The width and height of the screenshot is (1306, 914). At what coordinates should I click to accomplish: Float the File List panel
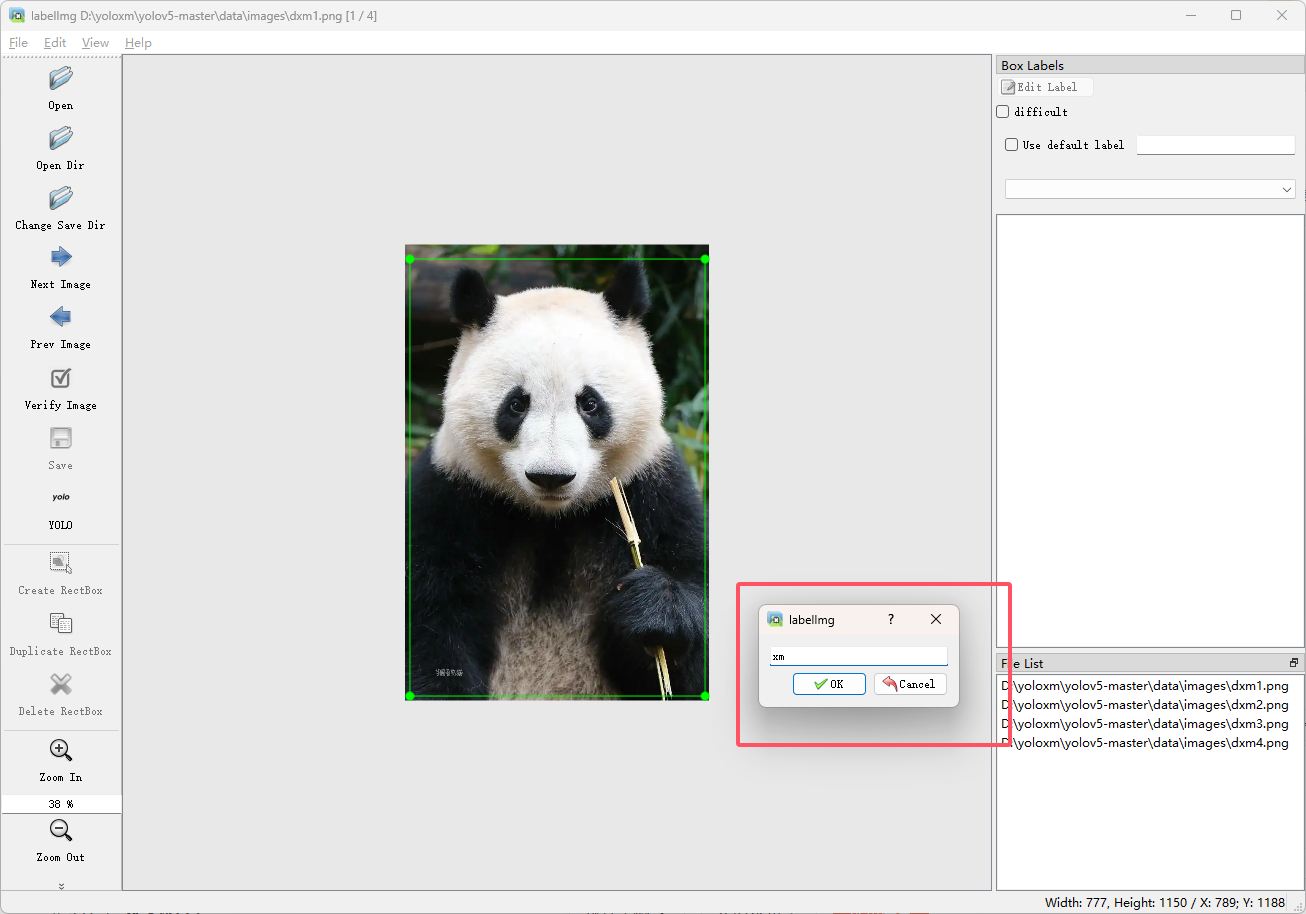pyautogui.click(x=1294, y=663)
